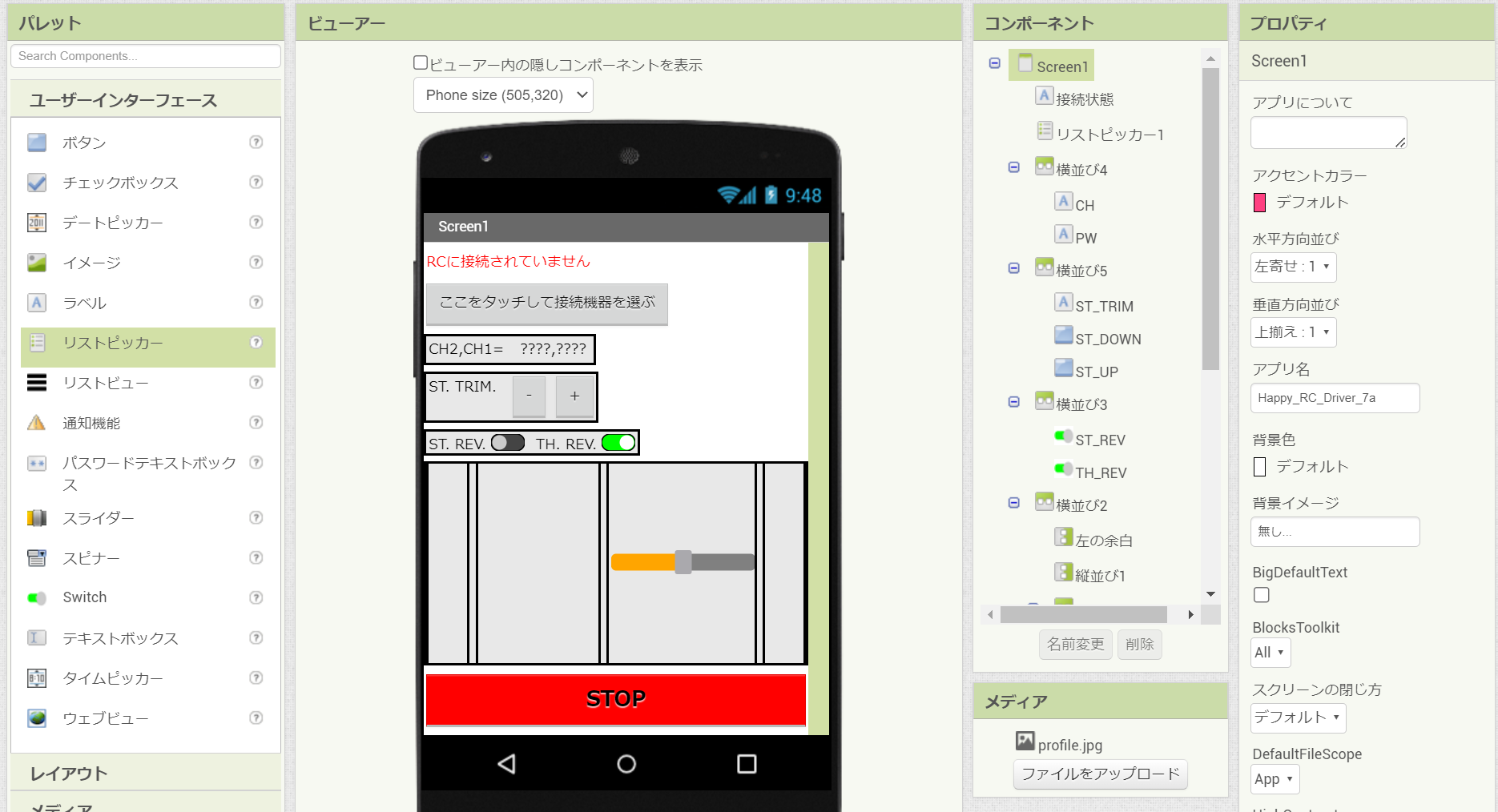Click the minus trim button

coord(529,396)
